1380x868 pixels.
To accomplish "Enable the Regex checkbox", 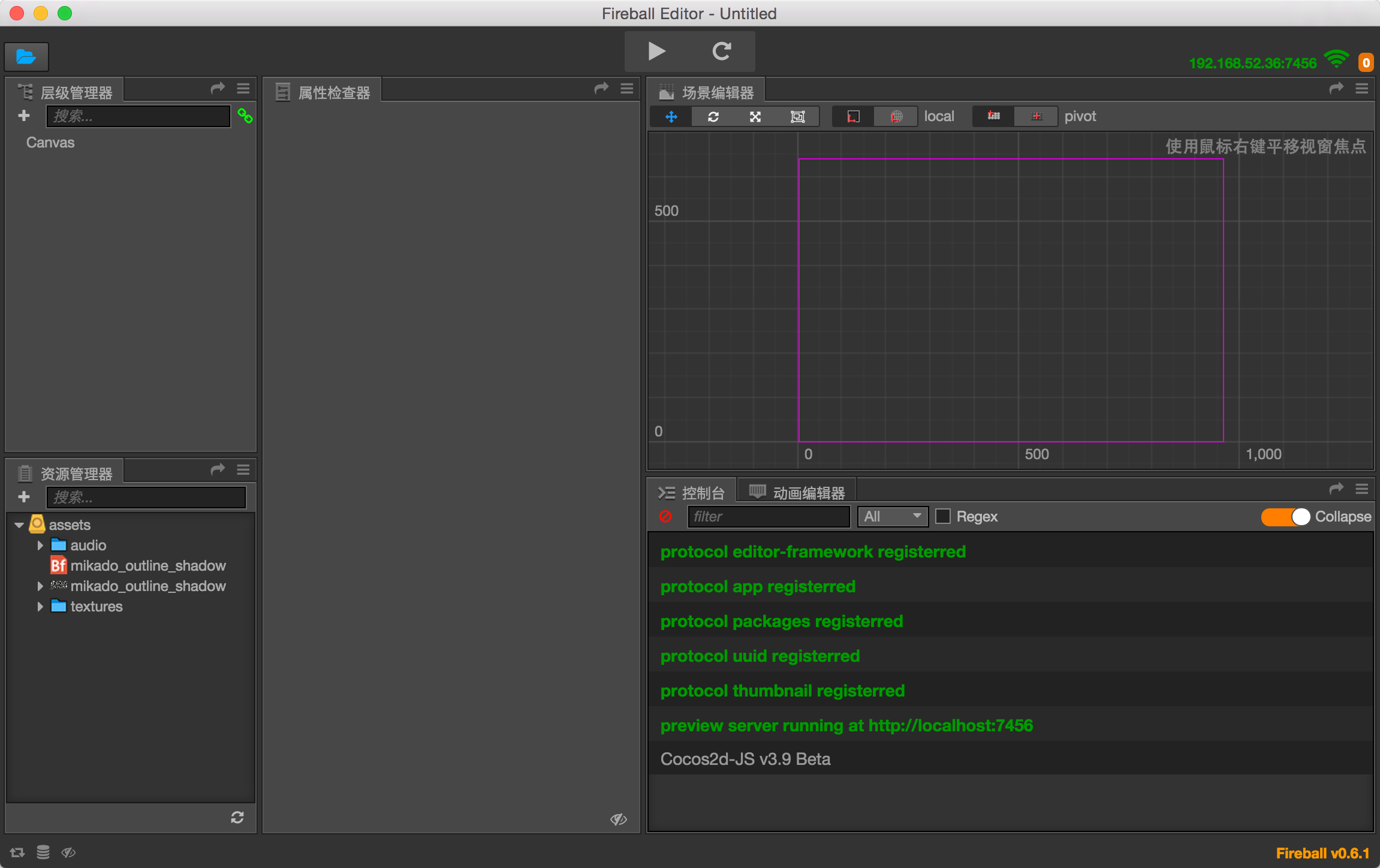I will pos(943,517).
